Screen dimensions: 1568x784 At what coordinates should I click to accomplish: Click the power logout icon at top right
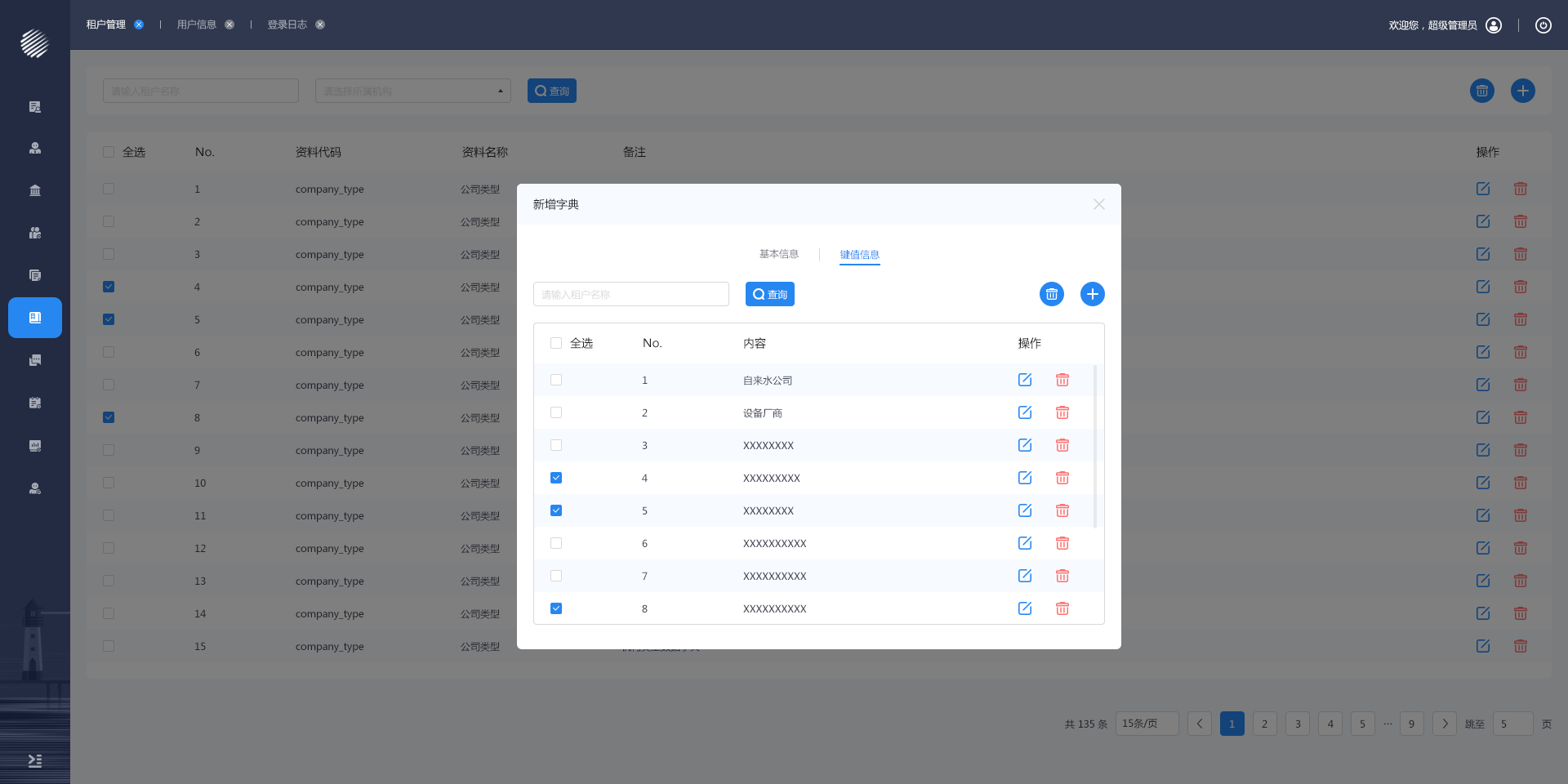1543,25
